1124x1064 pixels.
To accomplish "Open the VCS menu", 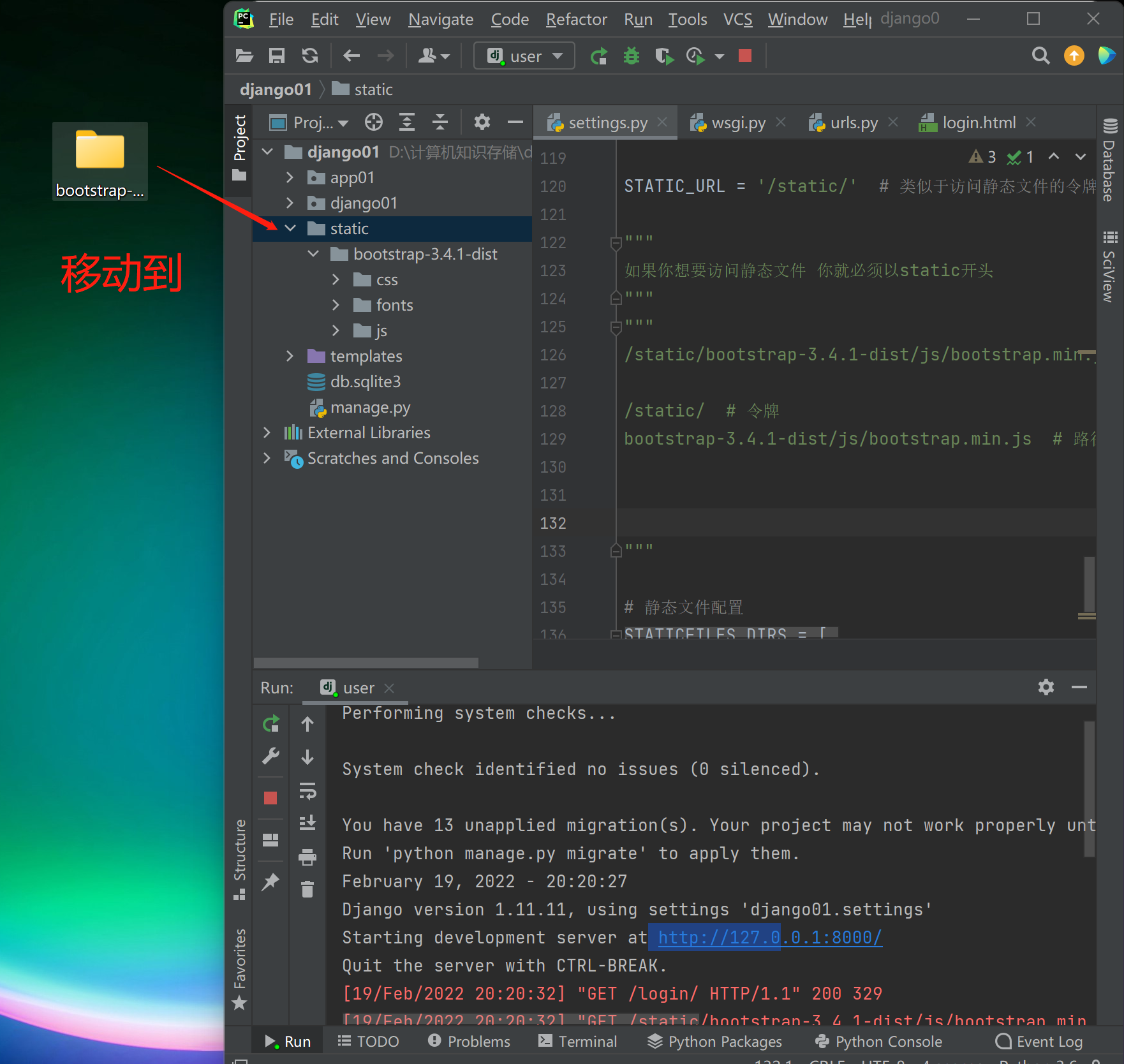I will (737, 19).
